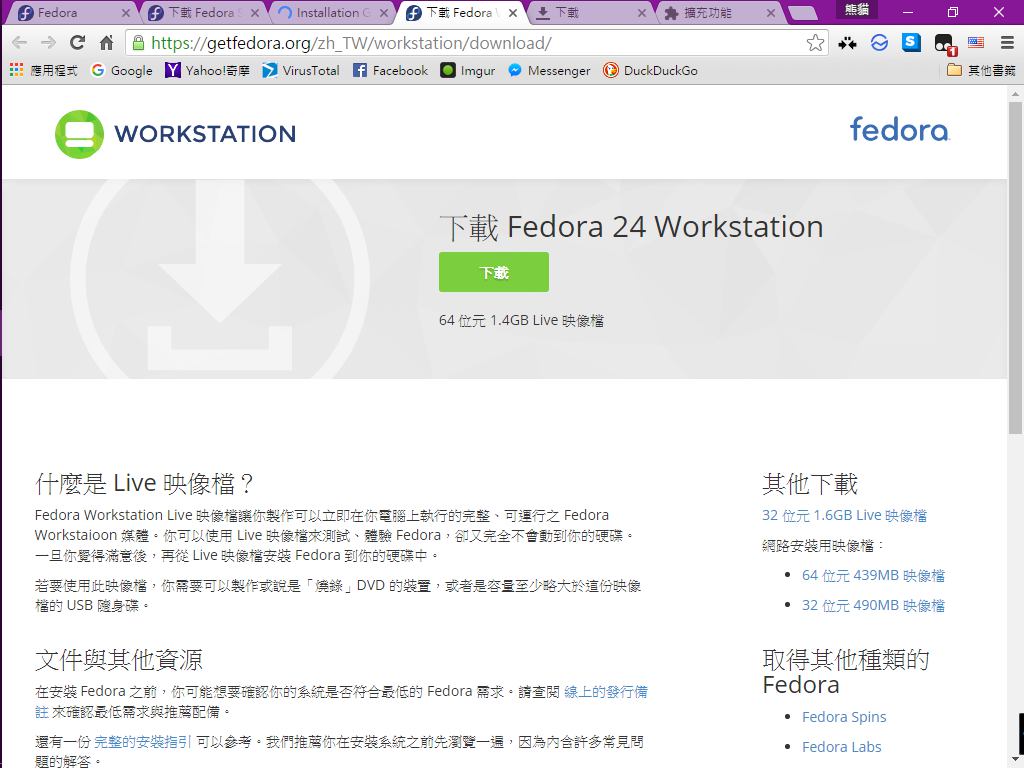Open the Fedora Spins link
This screenshot has height=768, width=1024.
(844, 716)
